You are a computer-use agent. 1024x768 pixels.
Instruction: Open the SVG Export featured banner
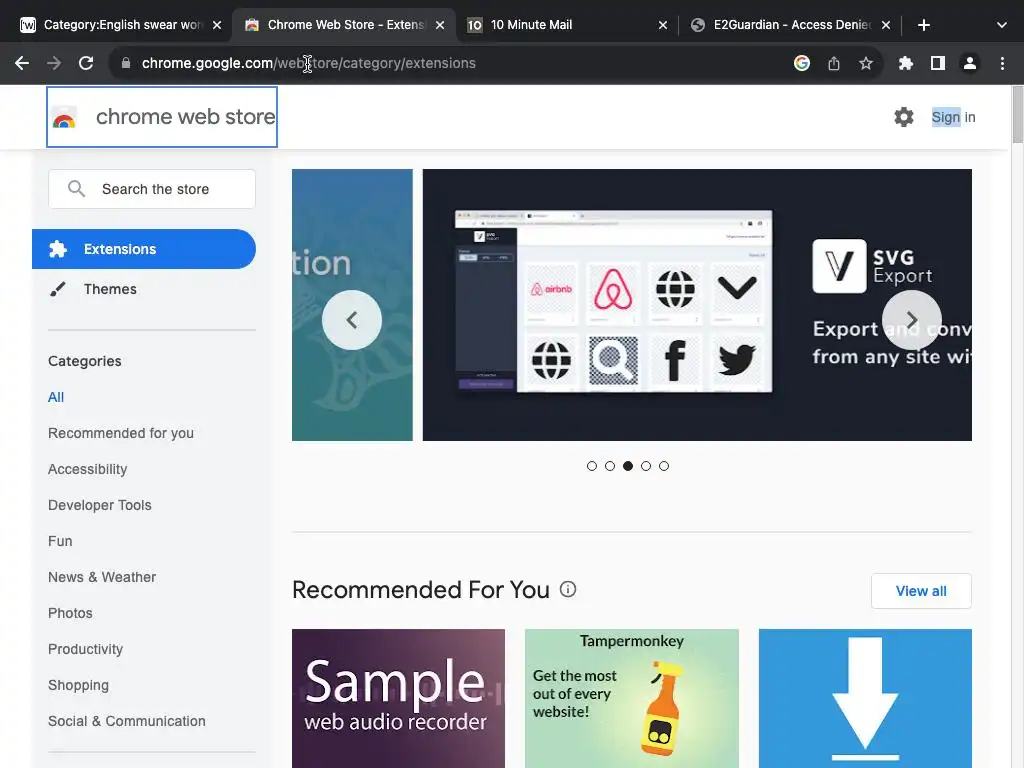tap(697, 305)
